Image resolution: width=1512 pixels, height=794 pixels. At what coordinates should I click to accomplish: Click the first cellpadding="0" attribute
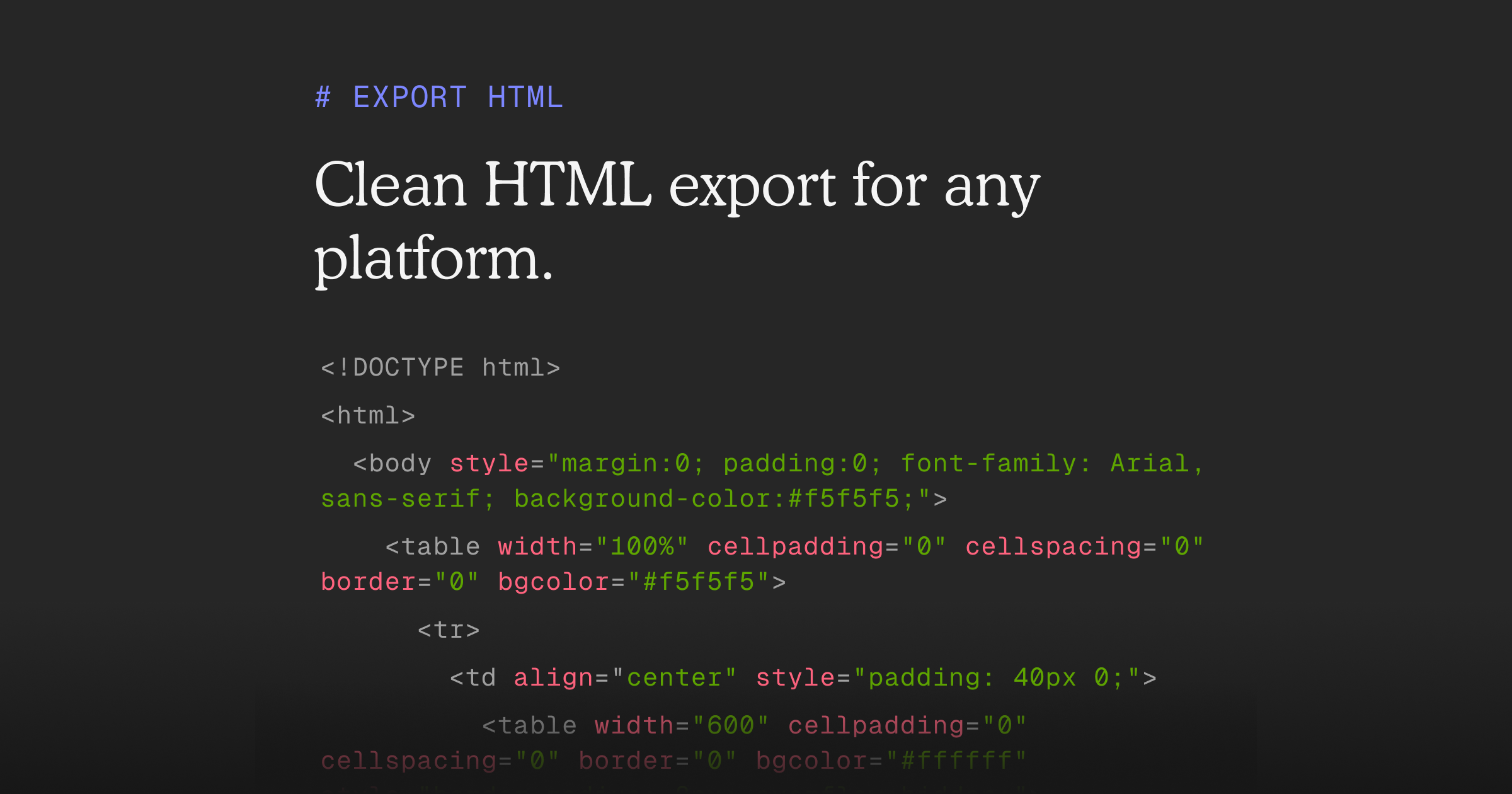826,547
